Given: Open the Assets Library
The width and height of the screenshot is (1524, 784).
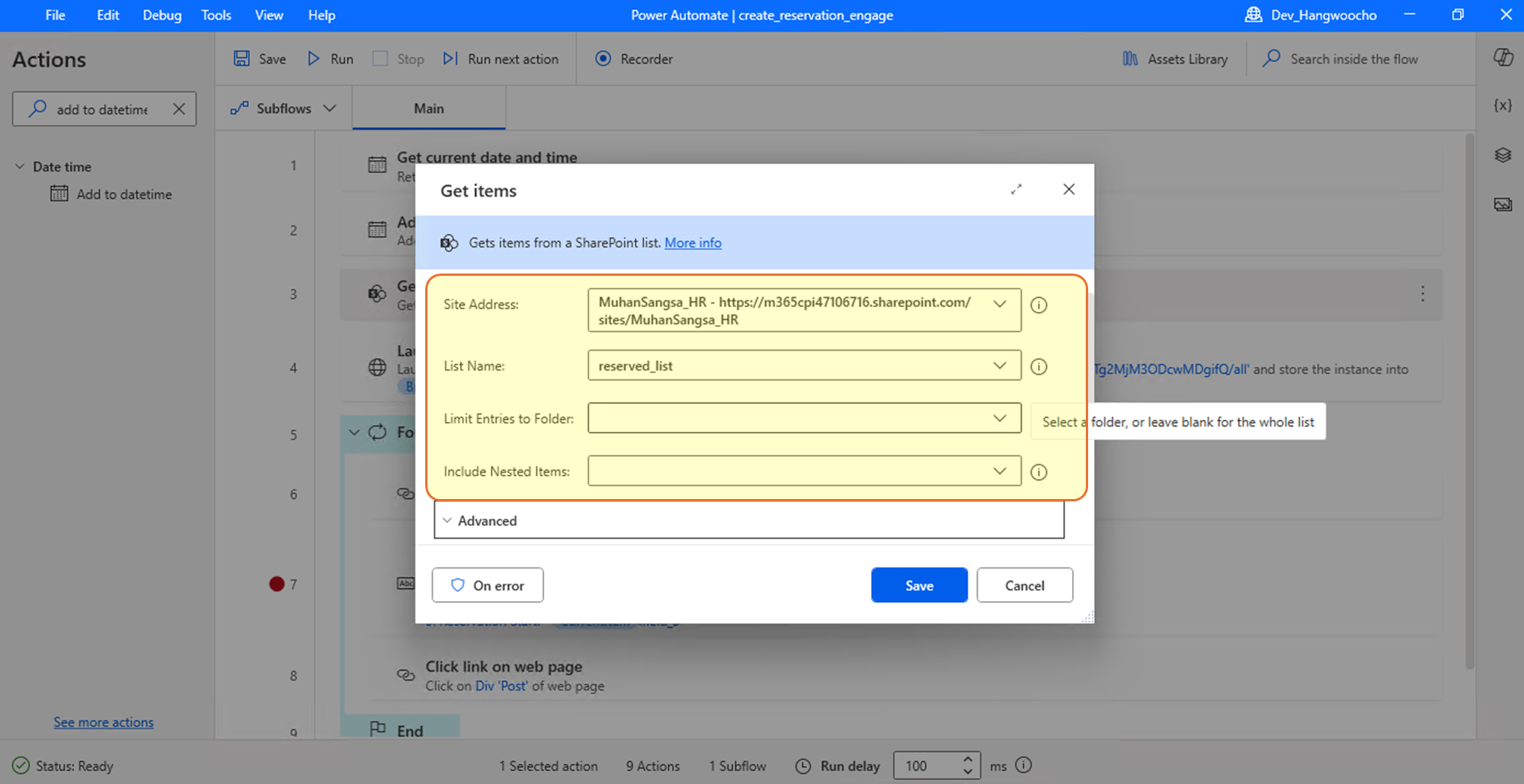Looking at the screenshot, I should point(1175,59).
